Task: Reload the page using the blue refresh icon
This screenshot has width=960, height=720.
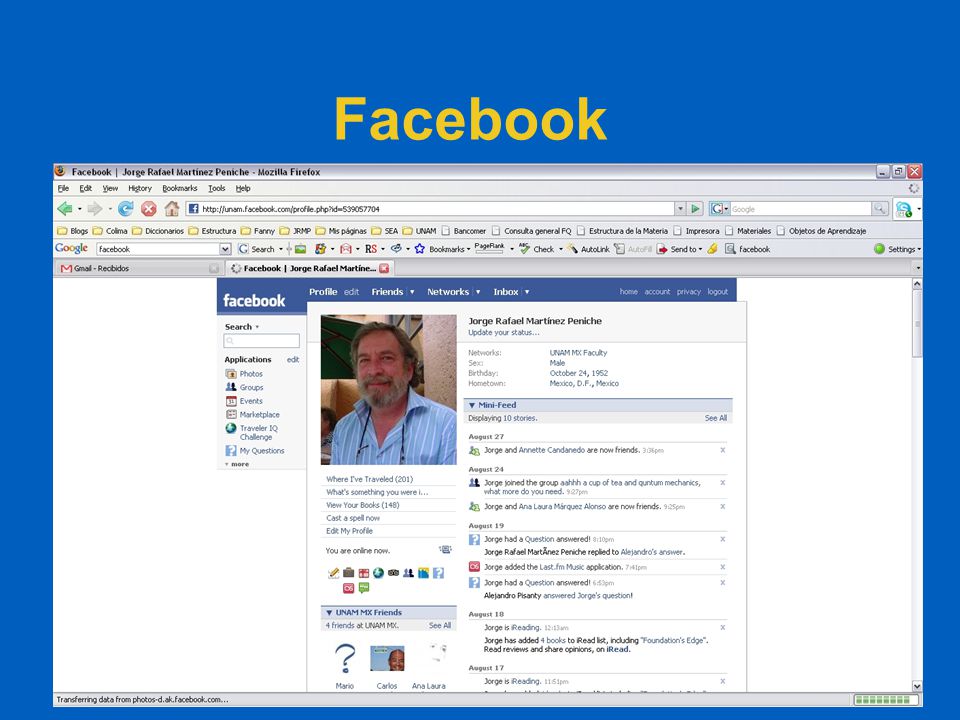Action: click(x=126, y=209)
